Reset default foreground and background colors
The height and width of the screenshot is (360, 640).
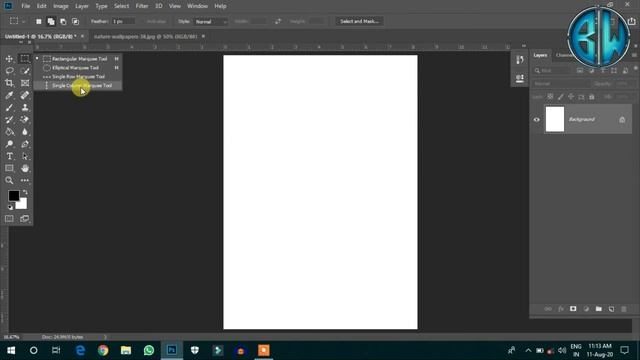pos(10,207)
